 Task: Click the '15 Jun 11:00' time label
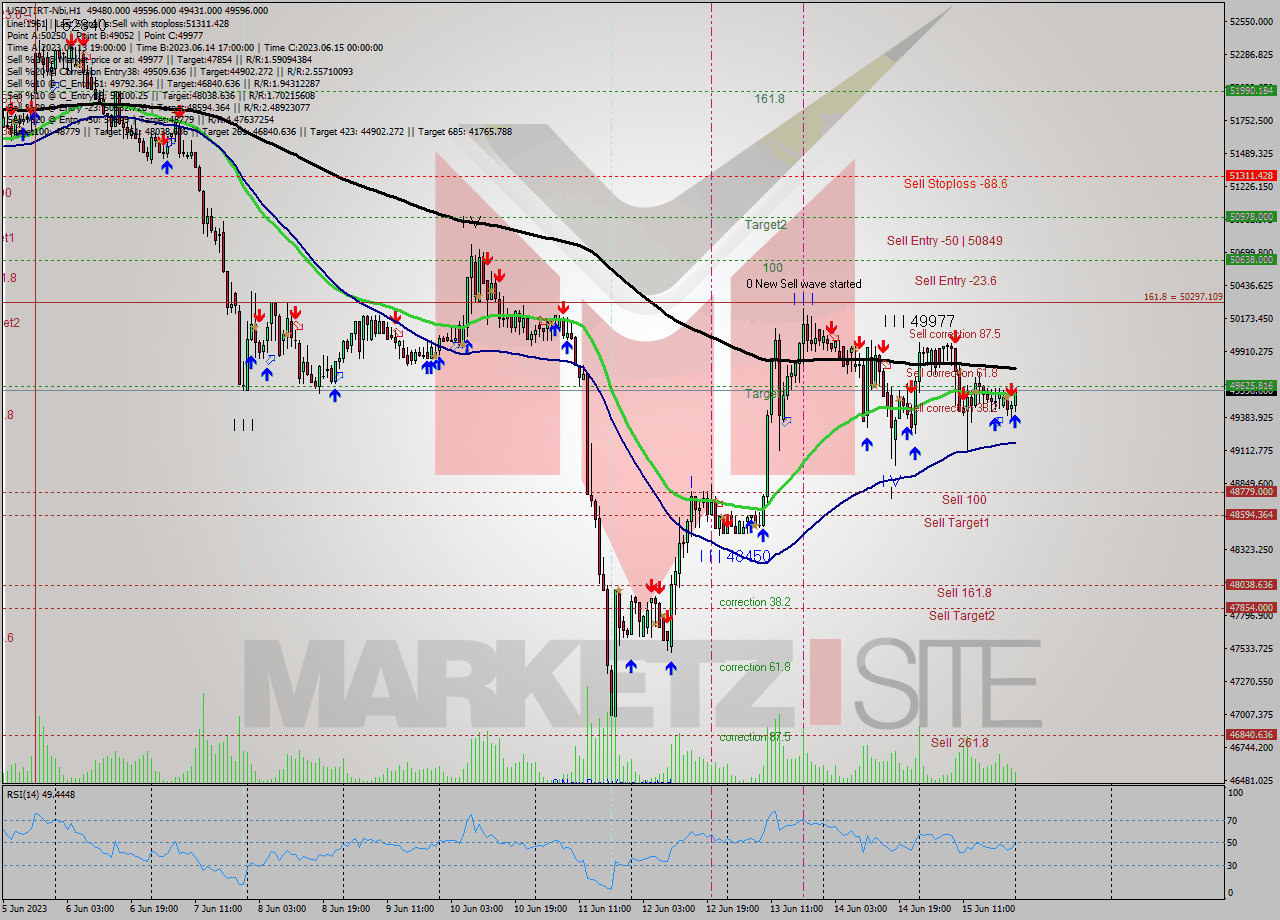pos(989,909)
